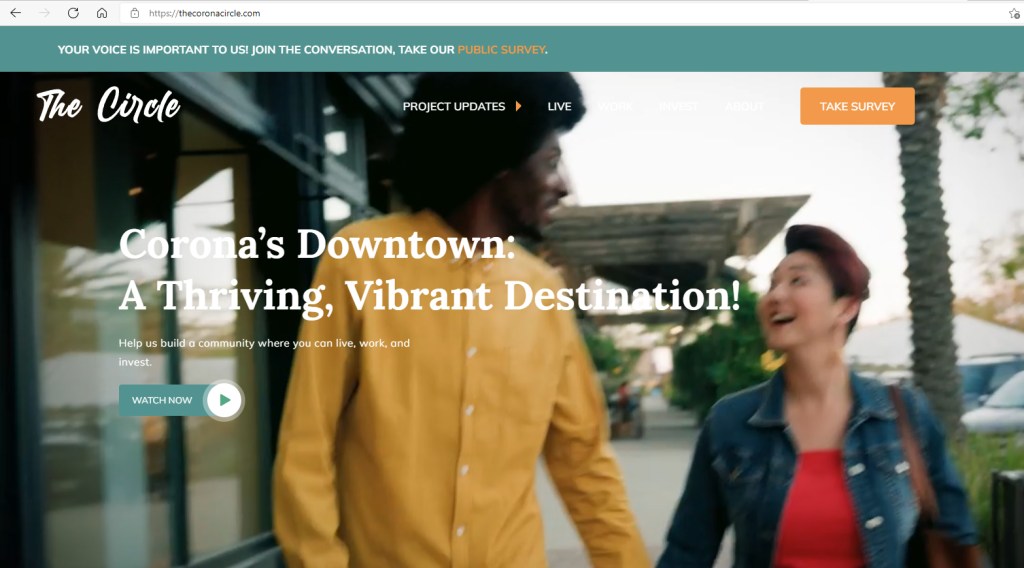Select the Work navigation item
Image resolution: width=1024 pixels, height=568 pixels.
point(615,106)
